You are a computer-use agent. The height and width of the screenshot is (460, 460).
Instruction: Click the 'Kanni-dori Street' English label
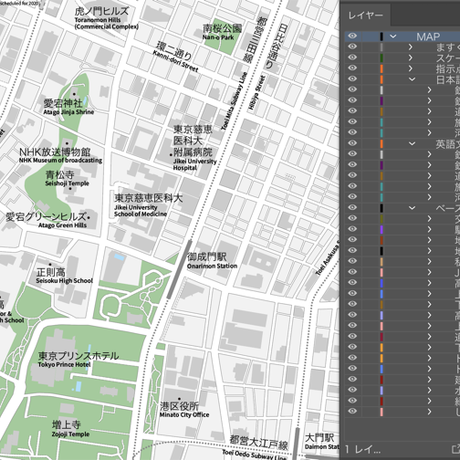(x=175, y=61)
